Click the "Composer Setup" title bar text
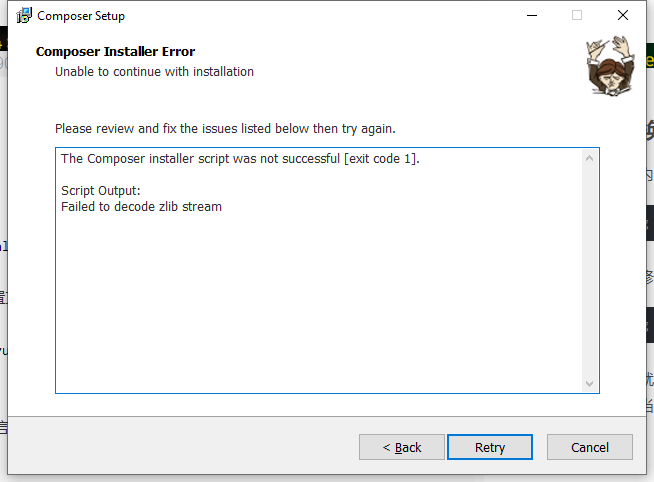 click(81, 16)
